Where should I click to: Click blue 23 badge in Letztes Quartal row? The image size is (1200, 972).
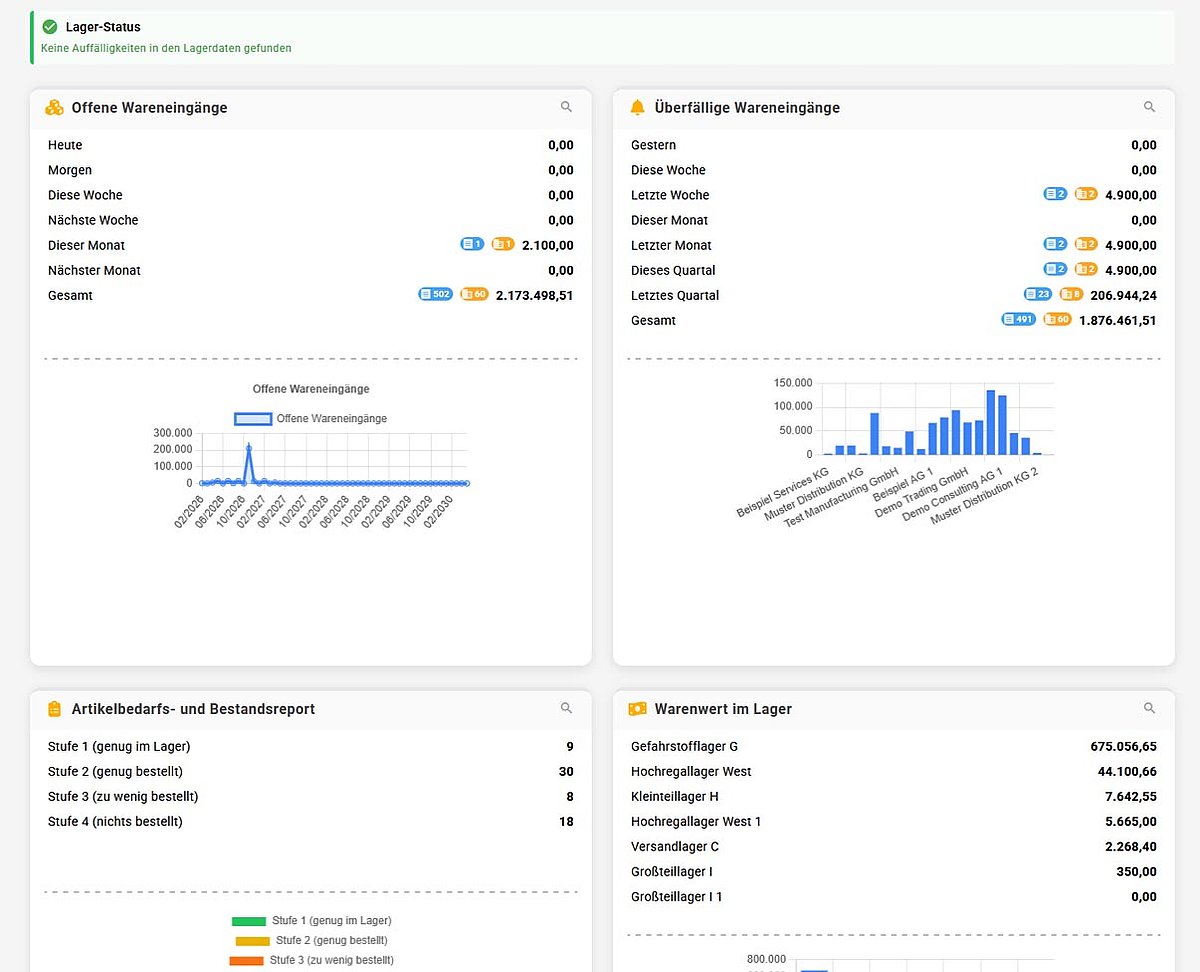point(1037,295)
